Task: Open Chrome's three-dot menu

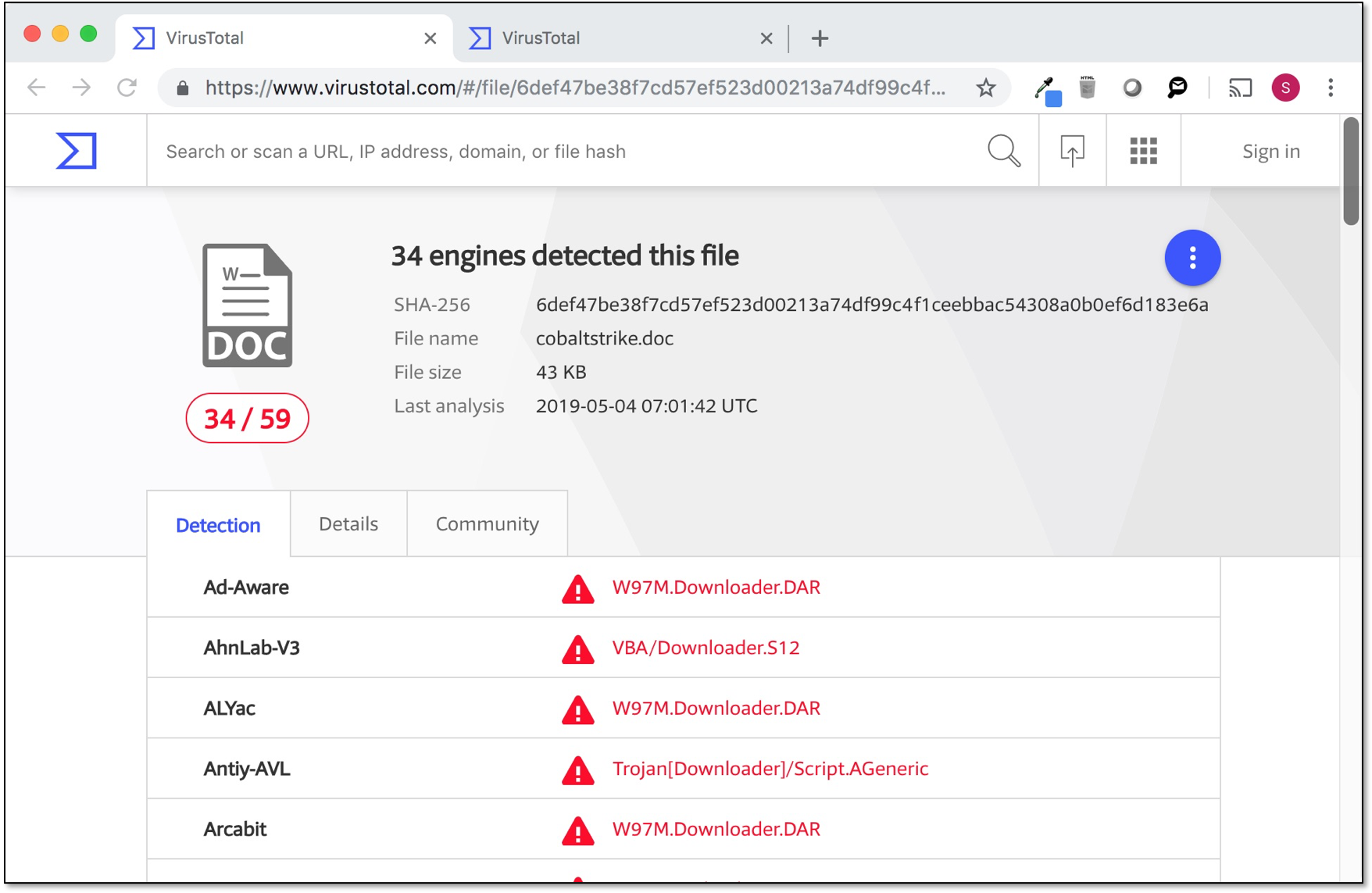Action: coord(1330,88)
